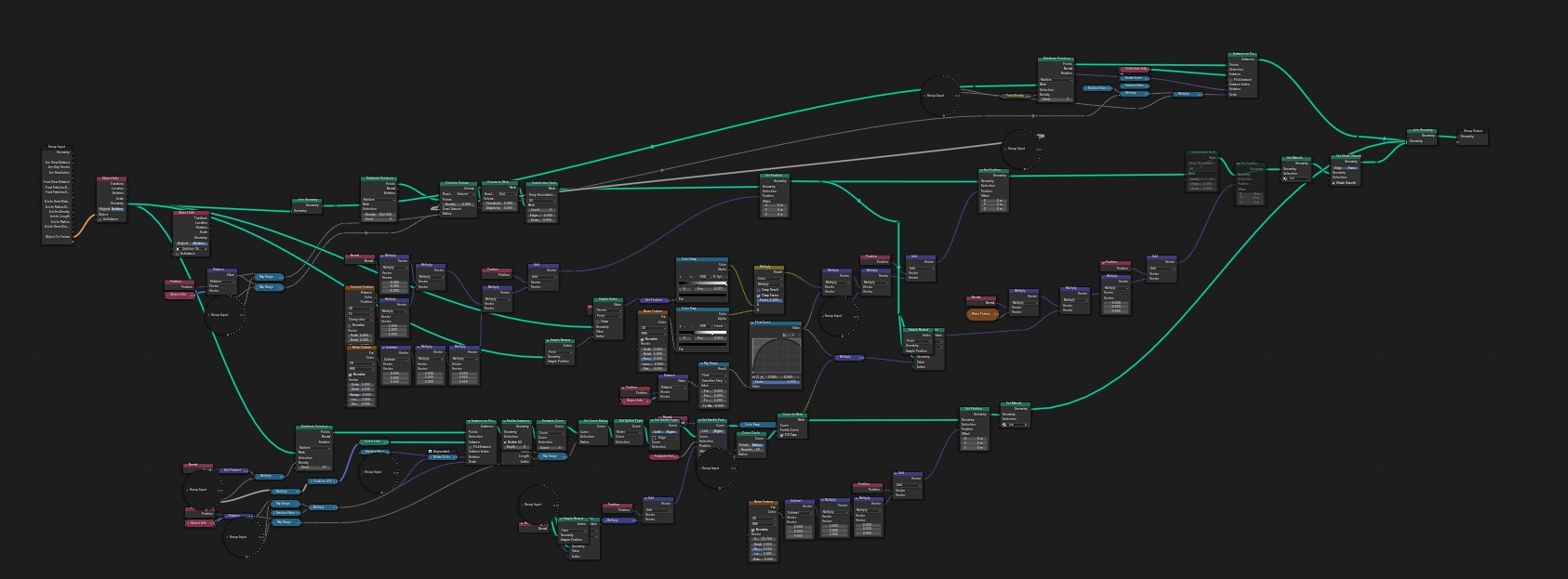Select the Set Curve Radius node header
This screenshot has width=1568, height=579.
(x=594, y=420)
